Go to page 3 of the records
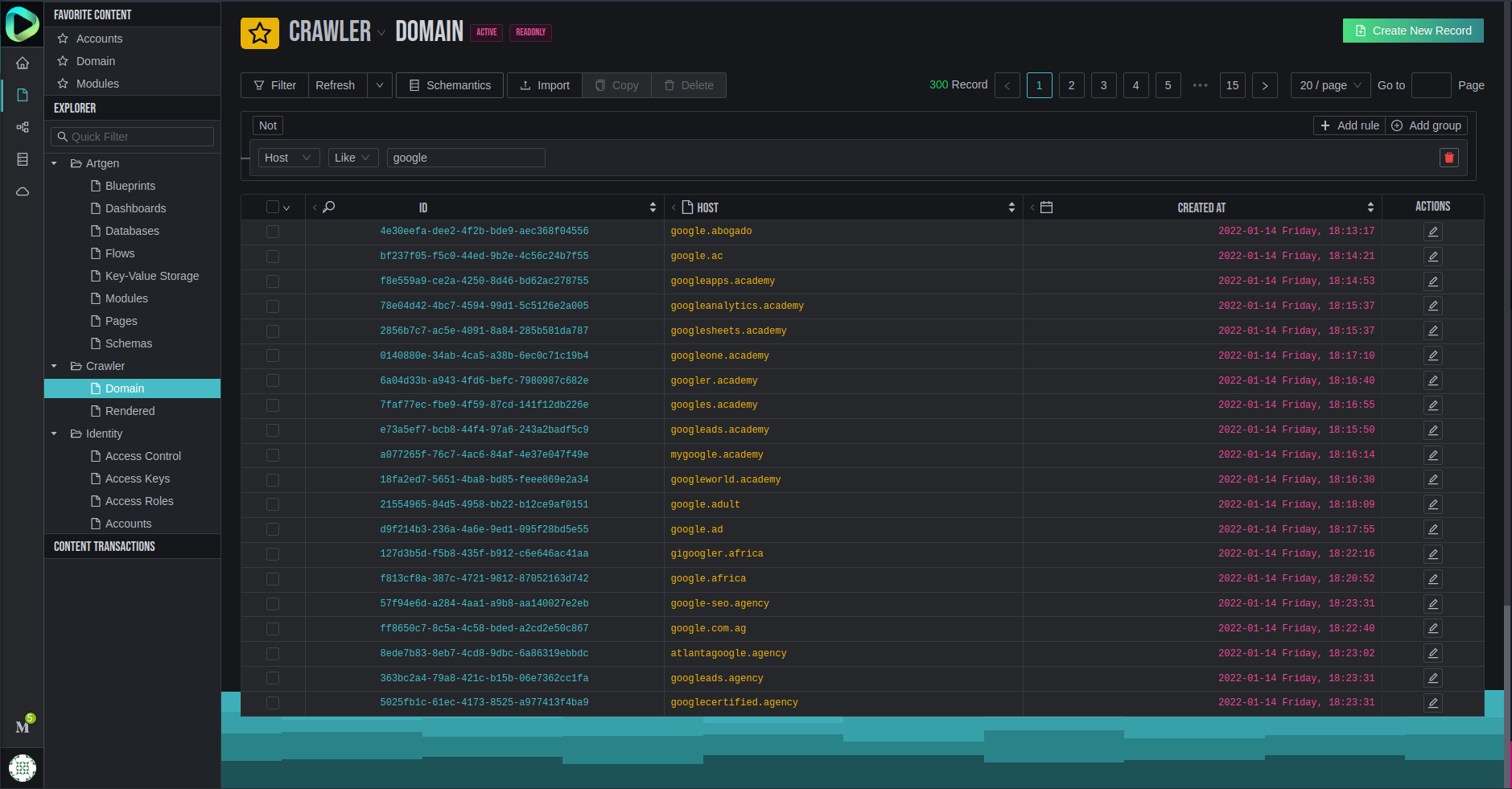1512x789 pixels. point(1103,85)
